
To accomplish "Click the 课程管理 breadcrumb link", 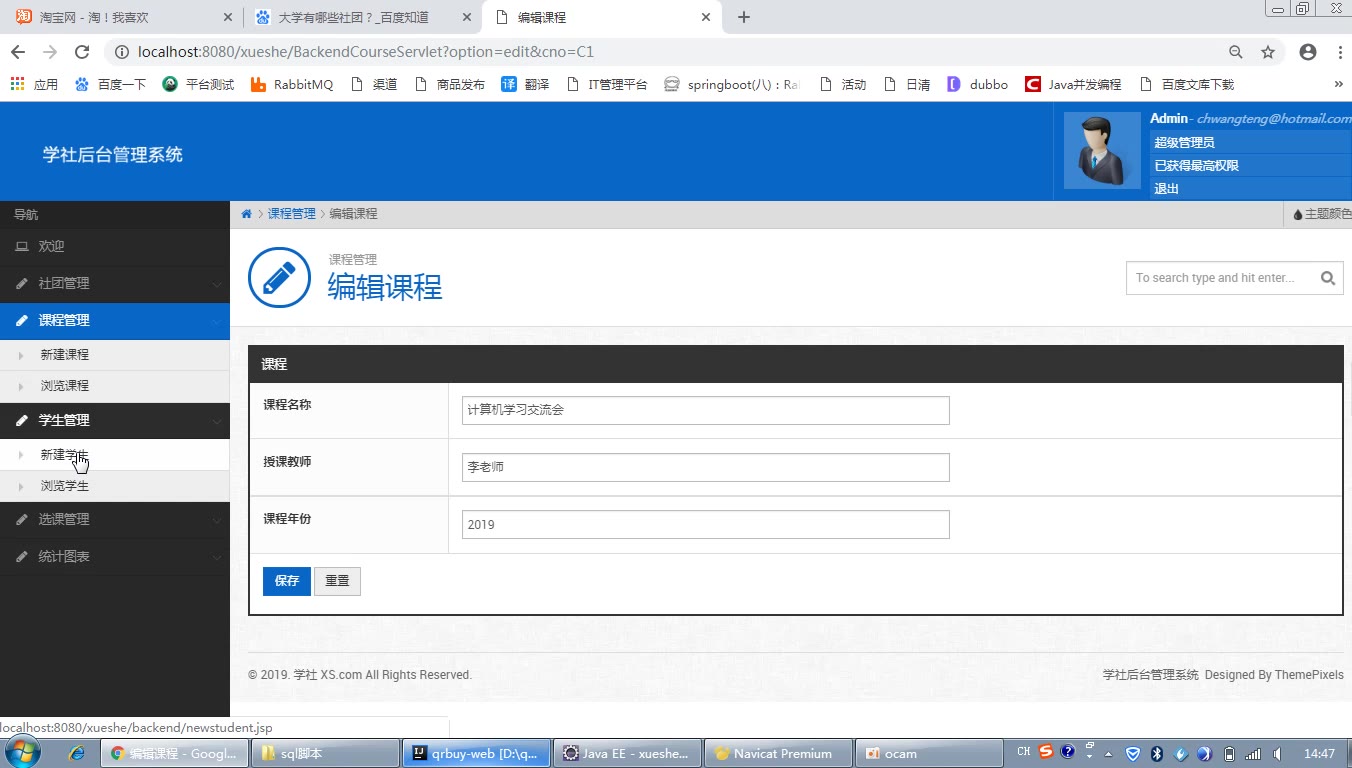I will 291,214.
